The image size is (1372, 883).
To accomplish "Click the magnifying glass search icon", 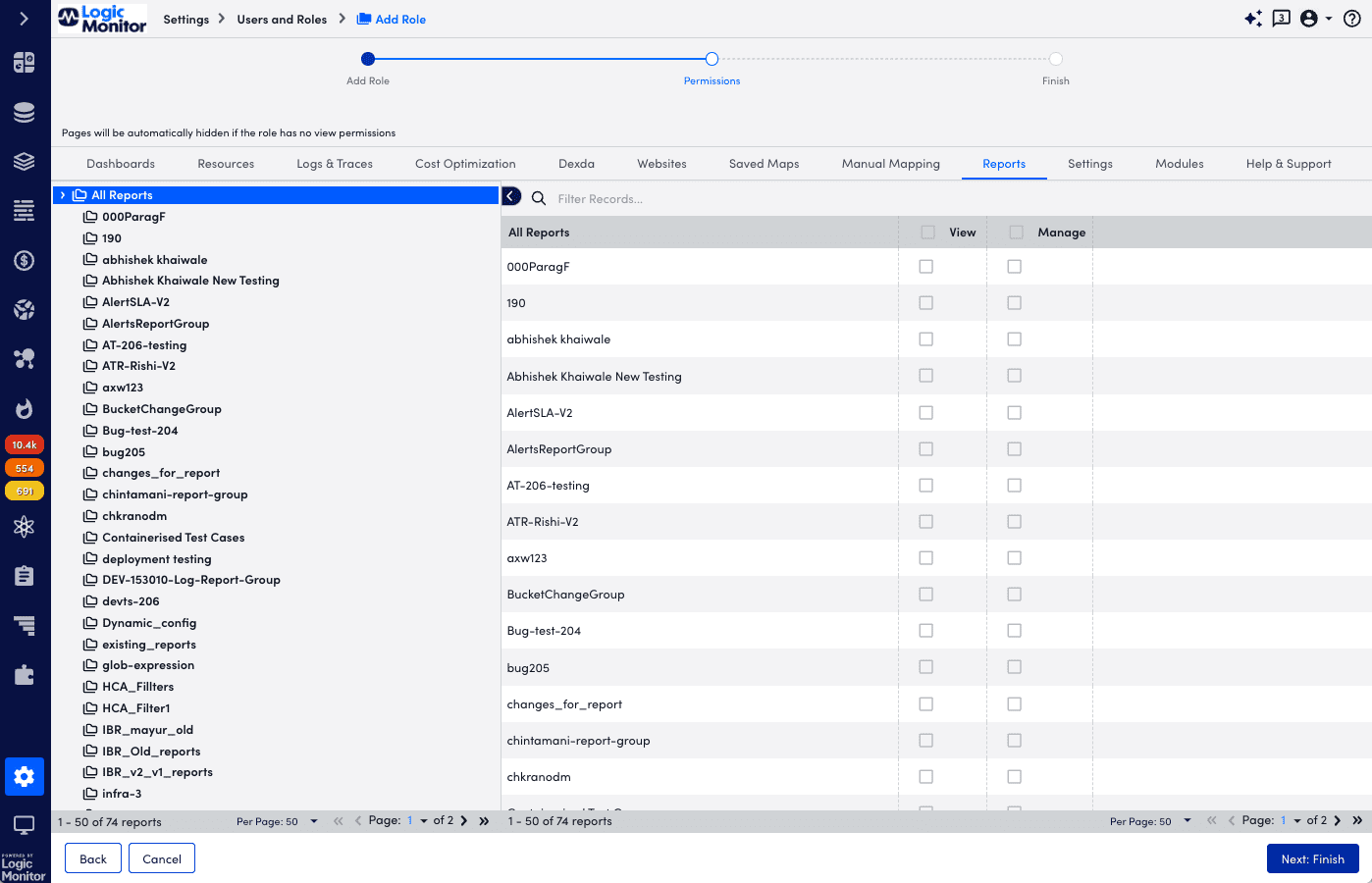I will (x=538, y=196).
